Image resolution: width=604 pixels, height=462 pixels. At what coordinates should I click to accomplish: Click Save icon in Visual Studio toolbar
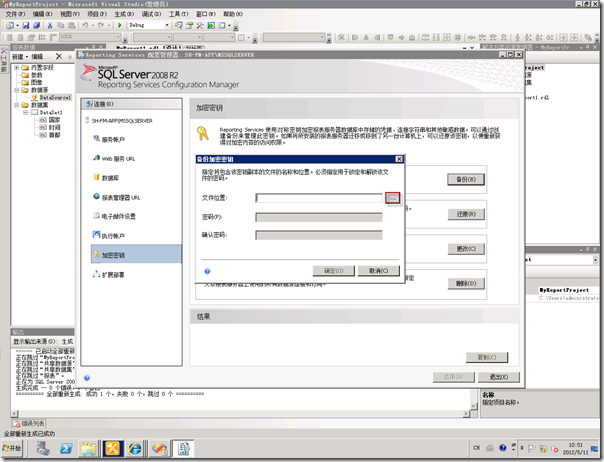26,25
